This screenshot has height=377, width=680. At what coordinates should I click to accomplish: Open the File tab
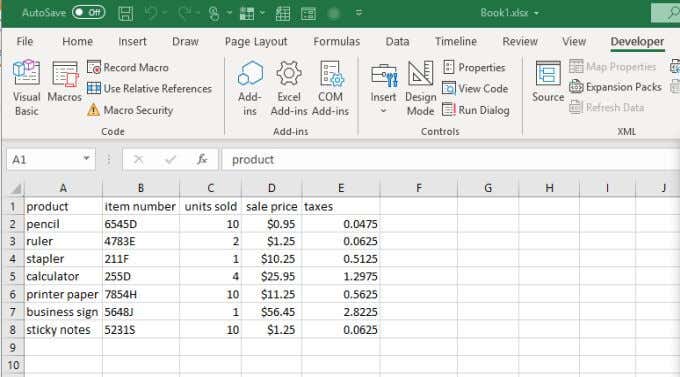click(x=25, y=41)
